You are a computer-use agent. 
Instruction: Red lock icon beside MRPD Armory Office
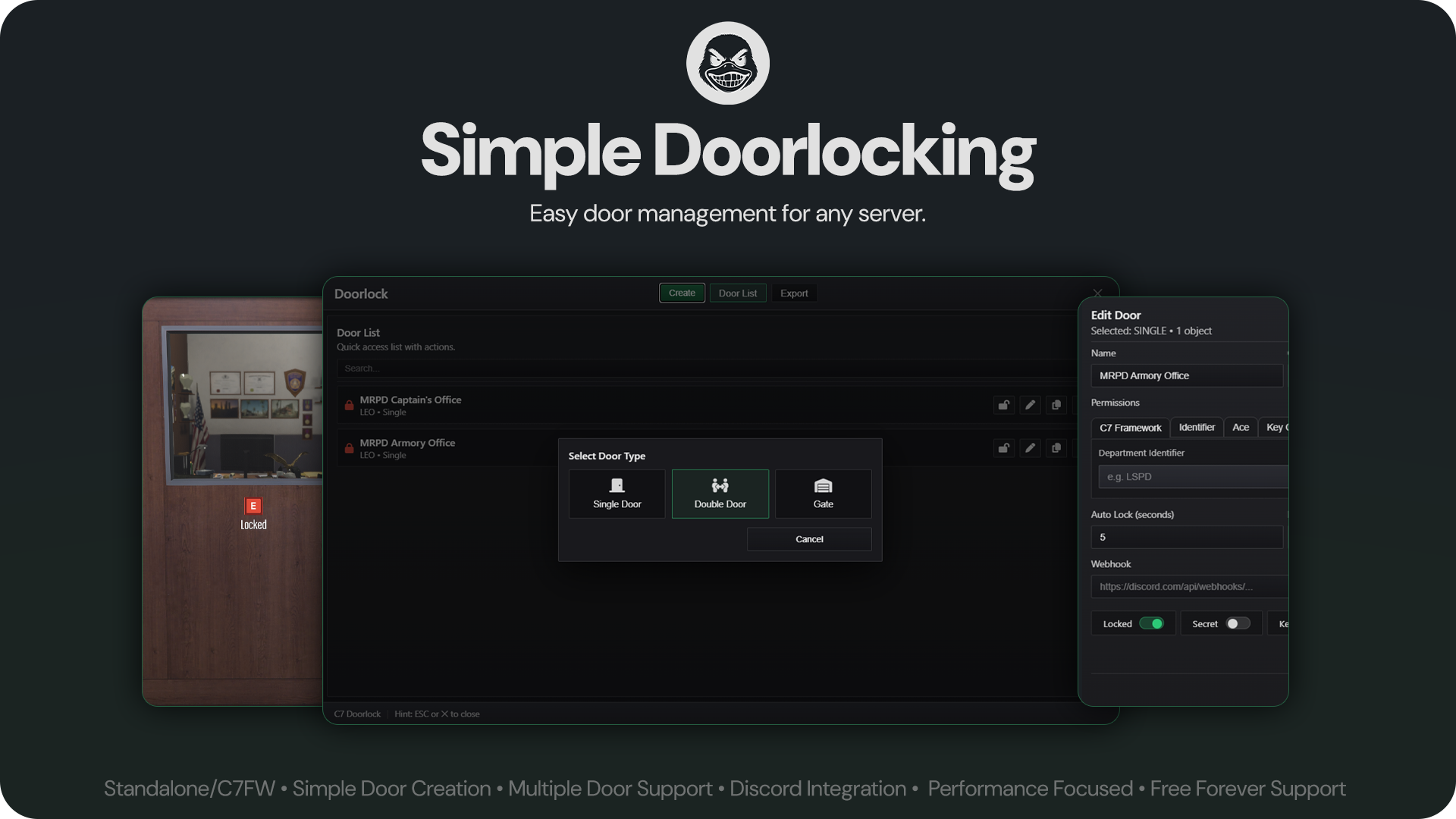tap(349, 448)
